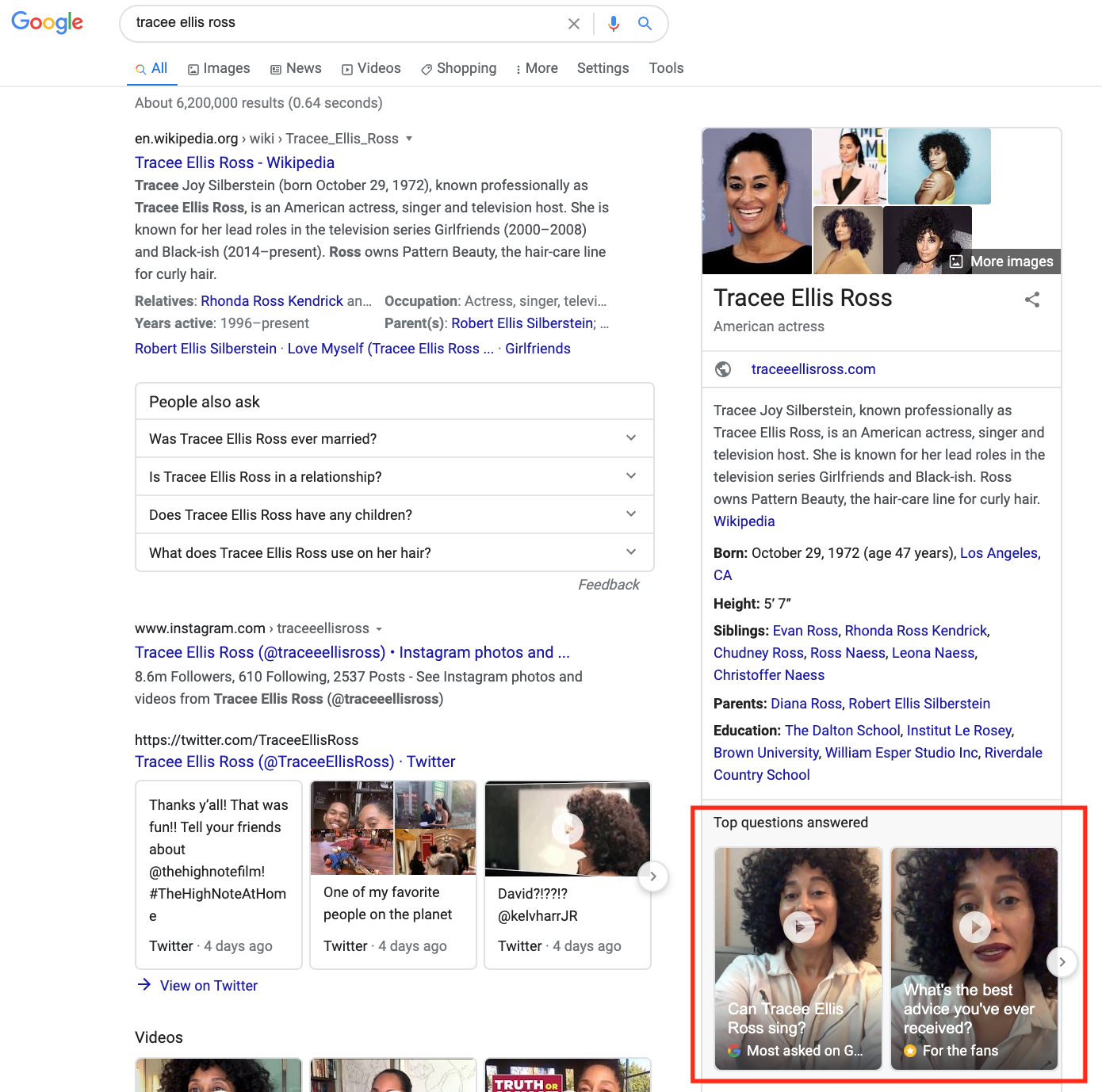Click the large smiling portrait photo

tap(757, 201)
